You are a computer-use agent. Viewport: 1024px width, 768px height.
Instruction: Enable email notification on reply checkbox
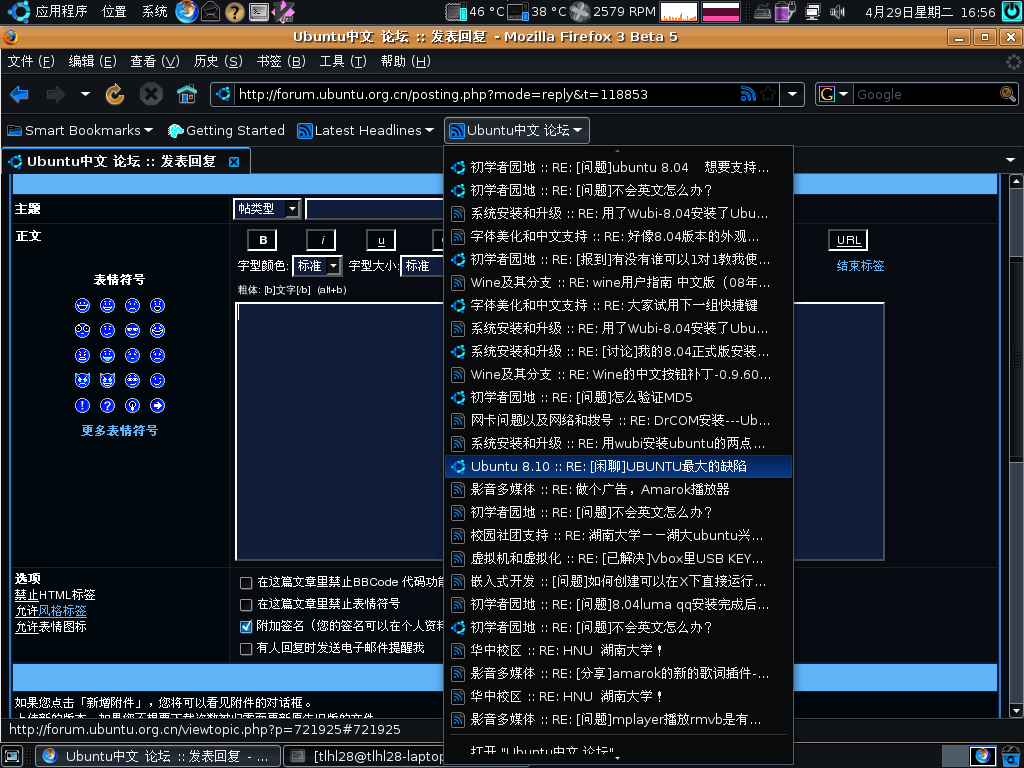246,648
